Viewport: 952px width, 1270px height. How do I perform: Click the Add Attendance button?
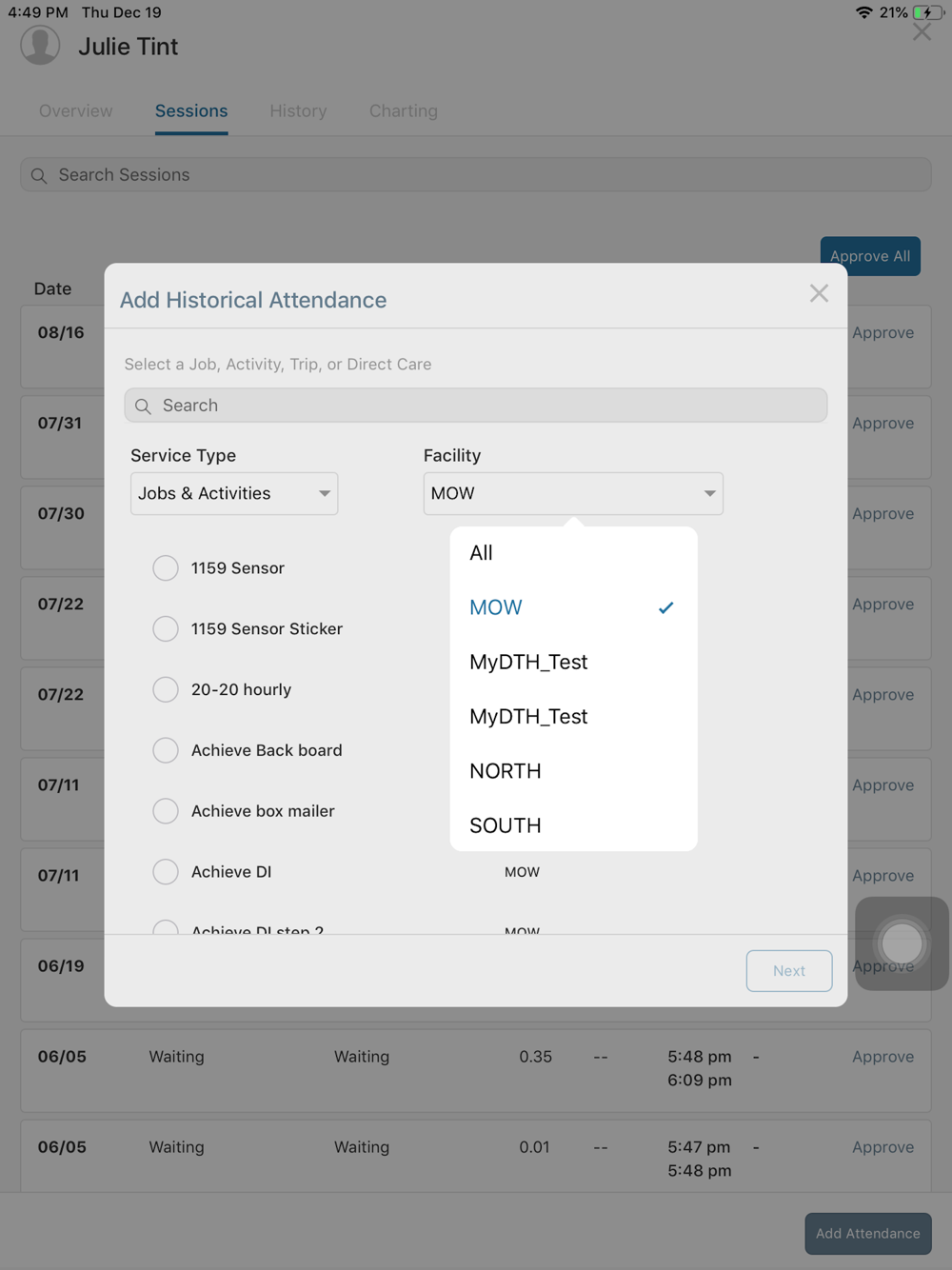868,1234
